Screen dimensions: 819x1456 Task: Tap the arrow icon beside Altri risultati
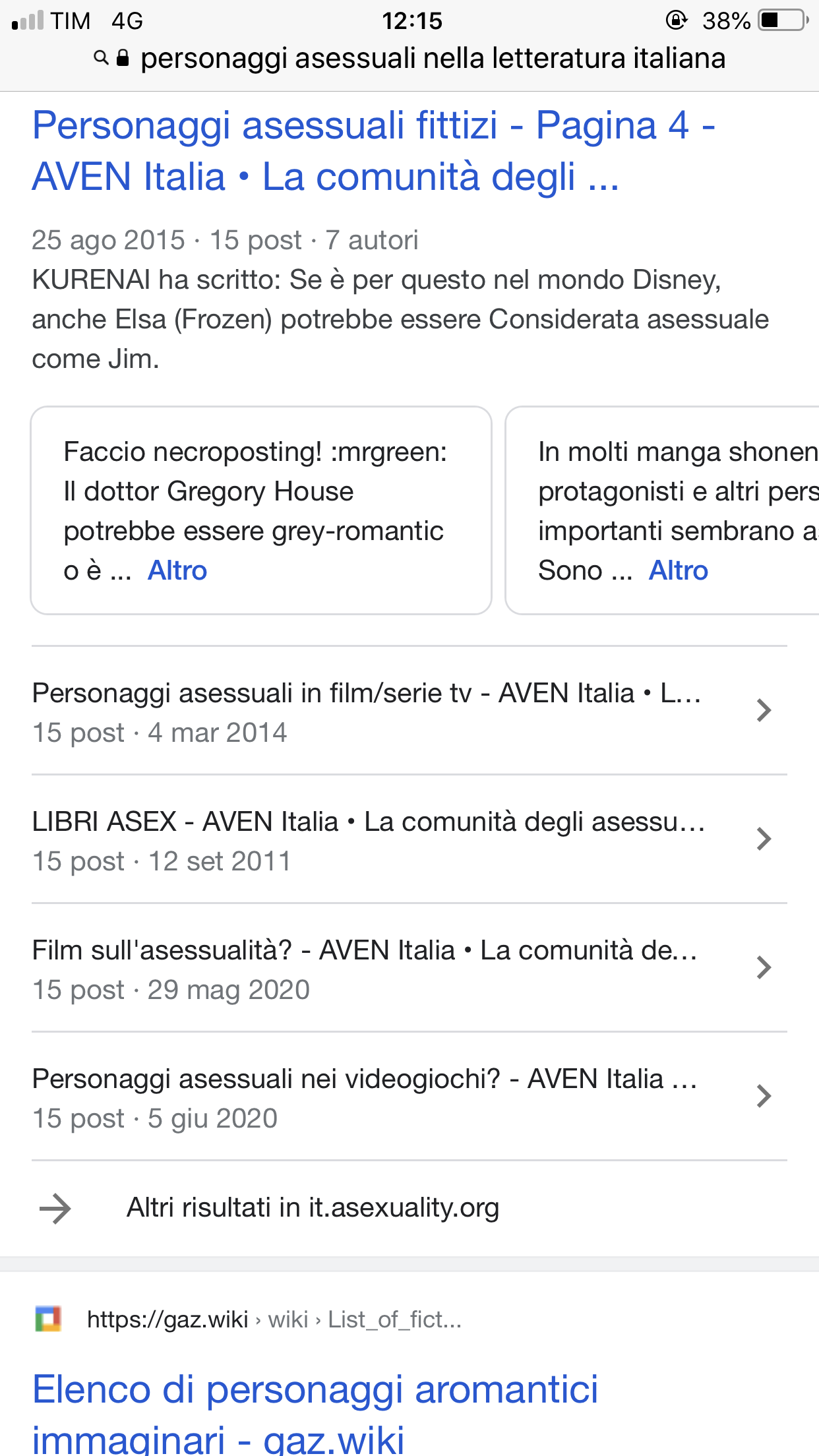[x=55, y=1209]
